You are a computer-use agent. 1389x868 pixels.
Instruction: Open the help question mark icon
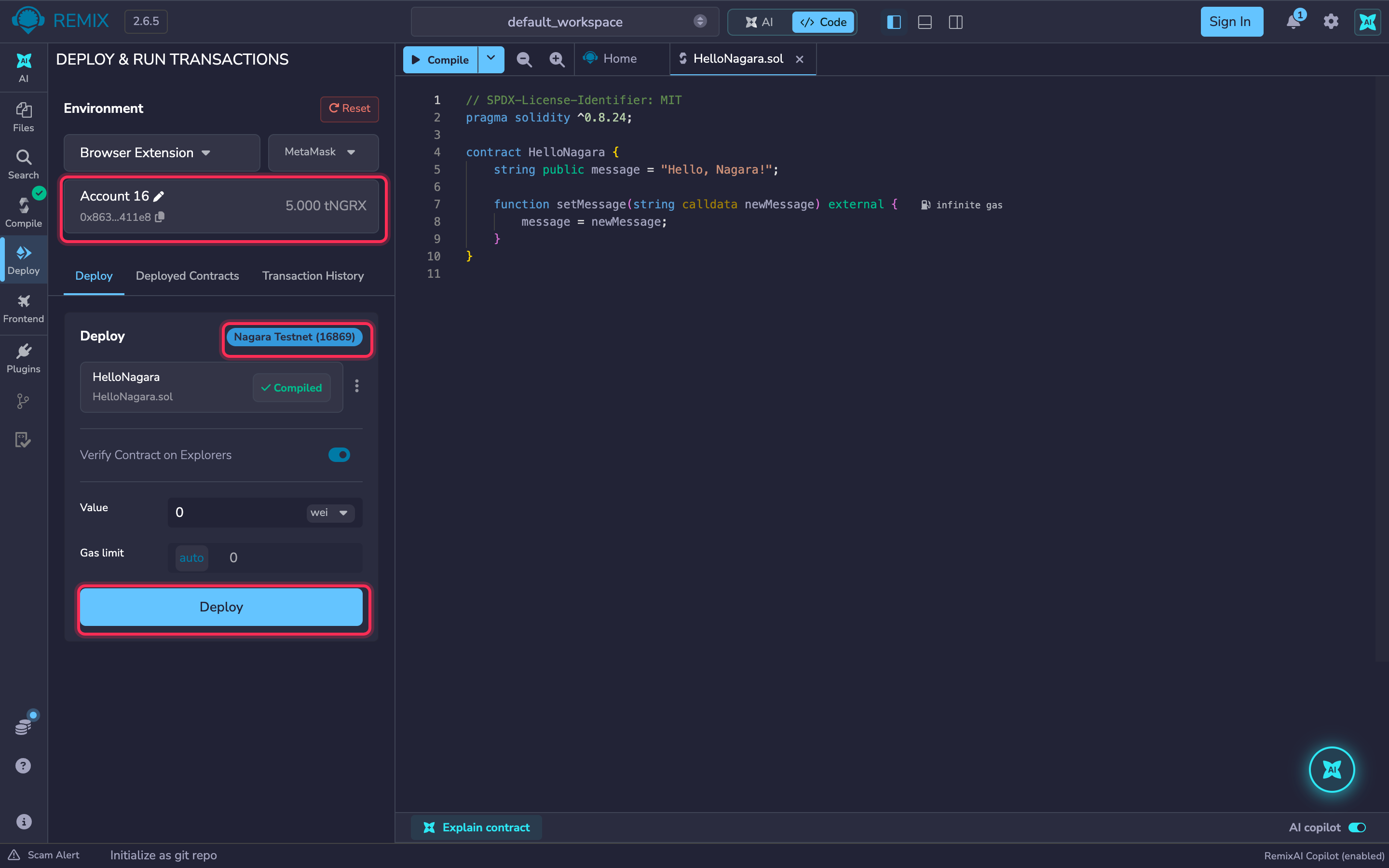pos(23,766)
